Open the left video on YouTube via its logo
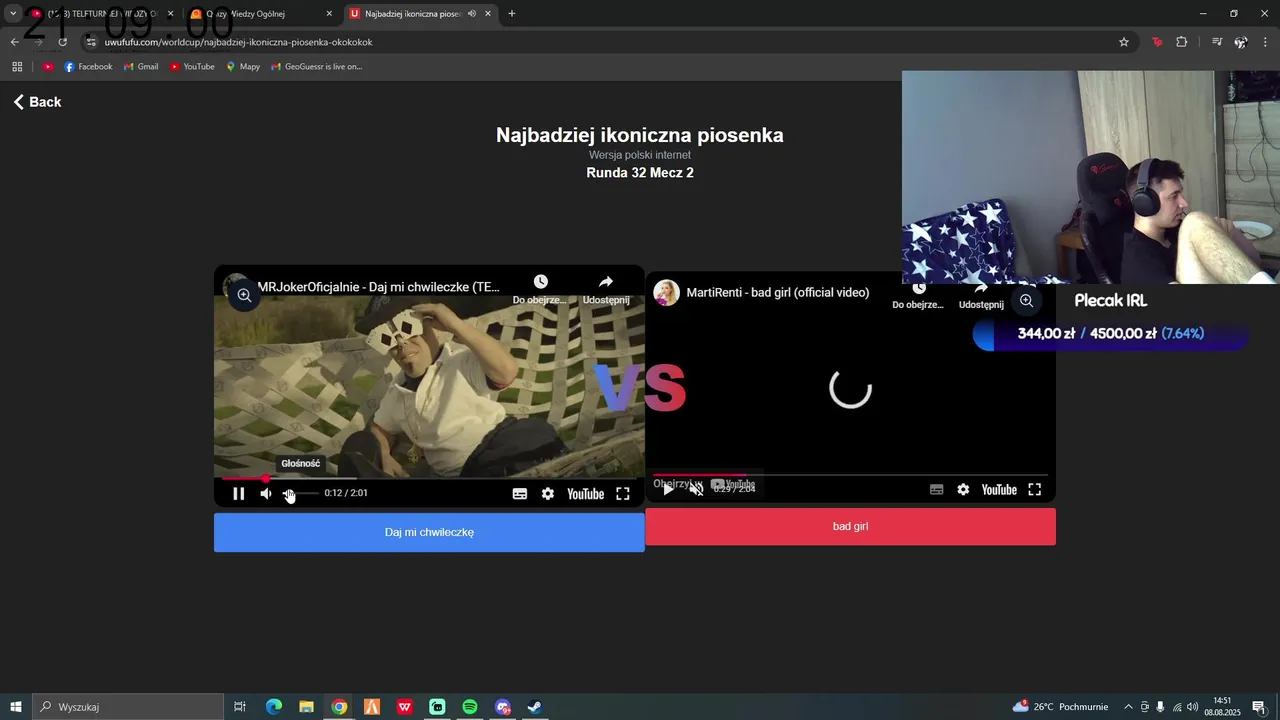1280x720 pixels. click(x=585, y=494)
